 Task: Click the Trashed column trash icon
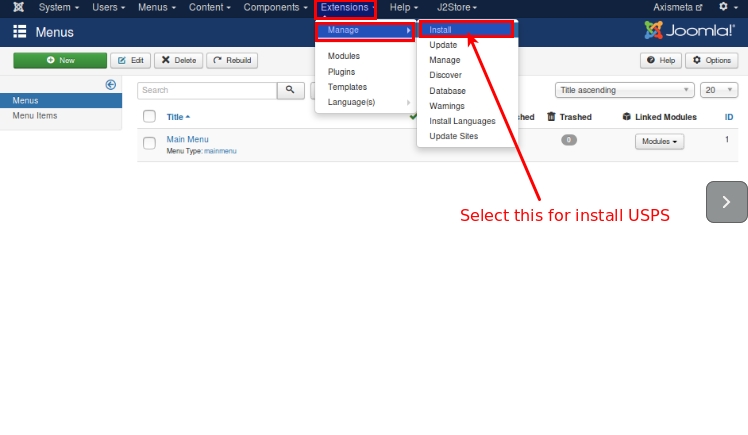551,116
